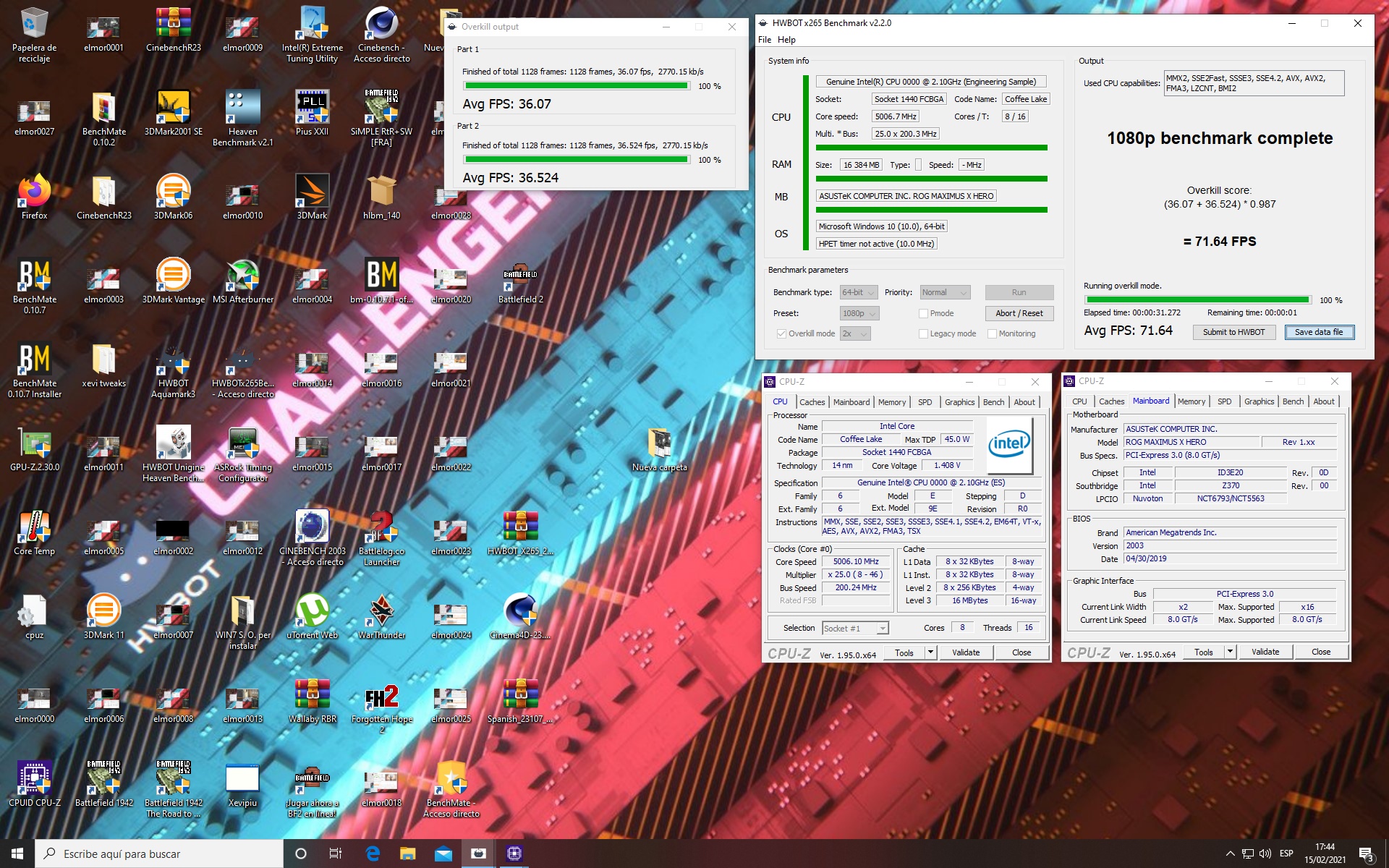Toggle the Overkill mode checkbox
The width and height of the screenshot is (1389, 868).
[781, 333]
